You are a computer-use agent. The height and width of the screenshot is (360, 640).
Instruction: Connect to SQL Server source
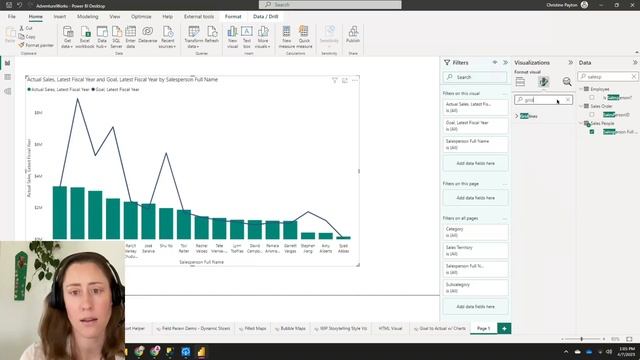116,37
